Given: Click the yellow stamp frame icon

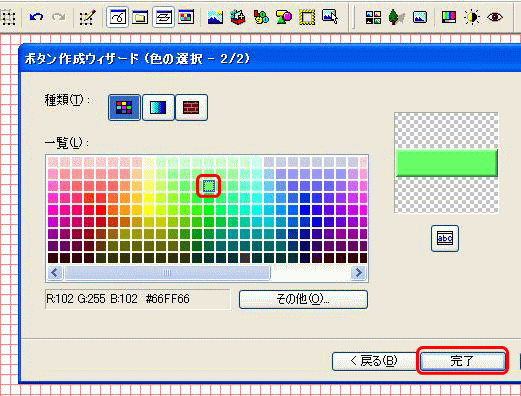Looking at the screenshot, I should click(x=307, y=17).
